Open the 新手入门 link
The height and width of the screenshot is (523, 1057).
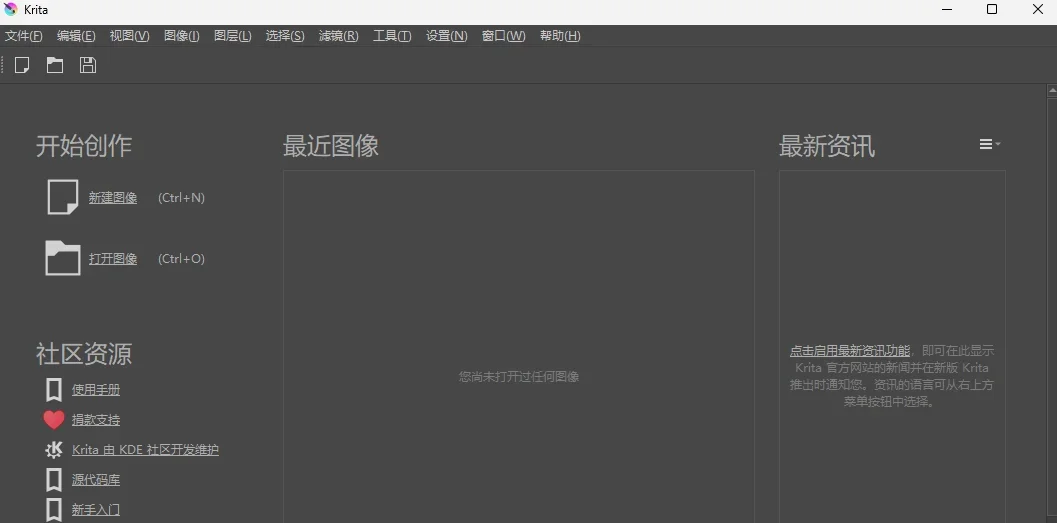click(x=96, y=510)
